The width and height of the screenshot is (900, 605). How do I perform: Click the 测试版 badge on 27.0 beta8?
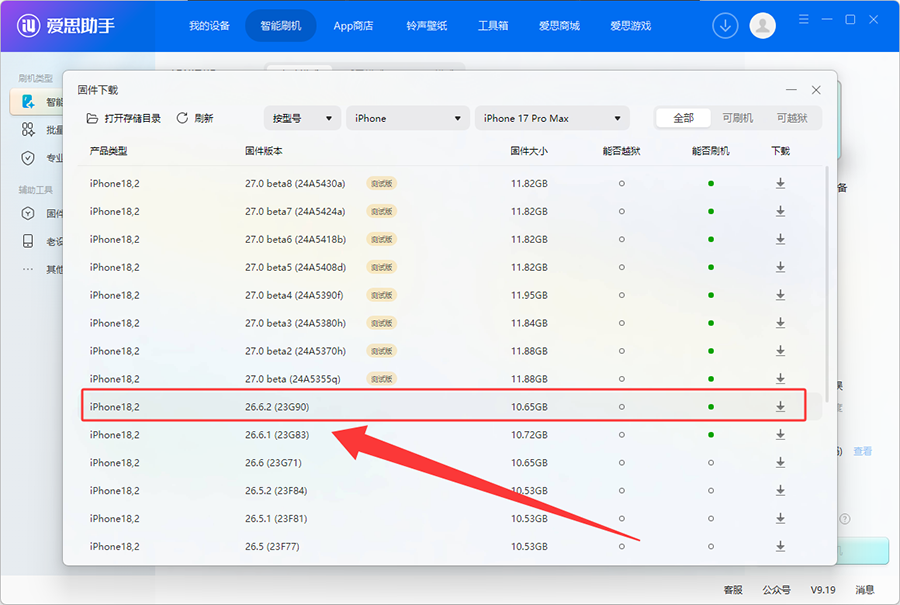(x=382, y=184)
